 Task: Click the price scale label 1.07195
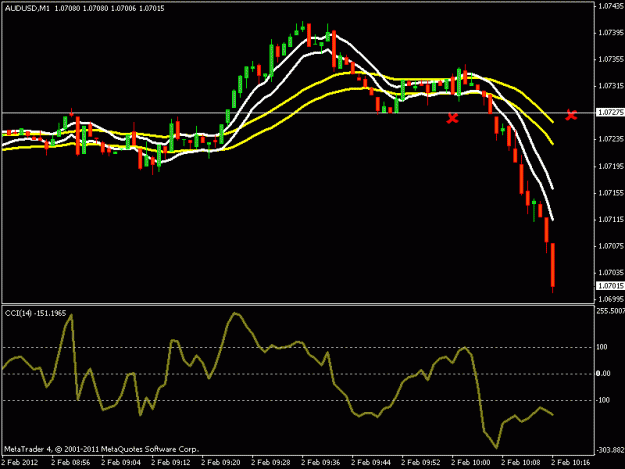(x=611, y=166)
